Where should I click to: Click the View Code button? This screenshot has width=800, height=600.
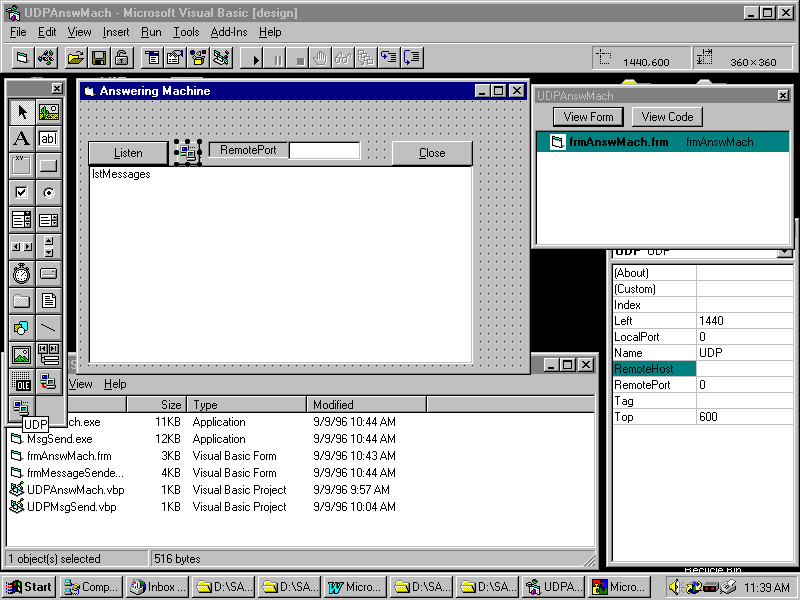tap(667, 117)
